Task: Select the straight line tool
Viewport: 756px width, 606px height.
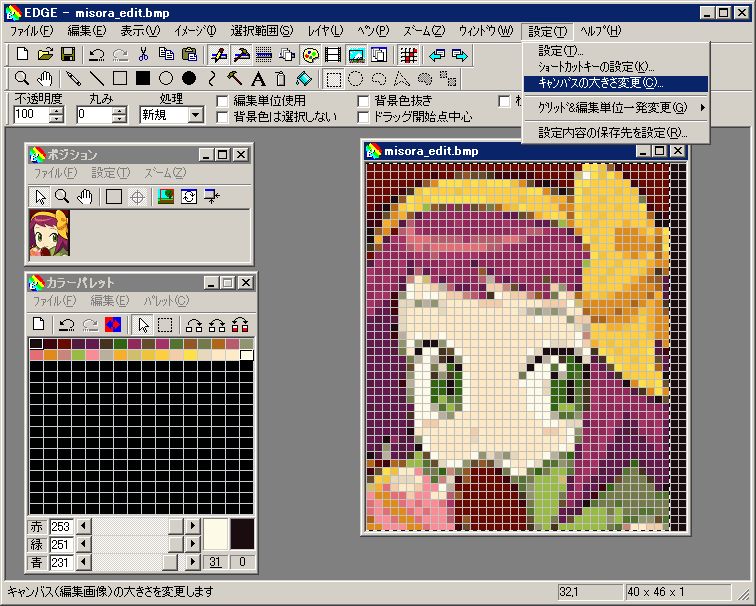Action: tap(96, 78)
